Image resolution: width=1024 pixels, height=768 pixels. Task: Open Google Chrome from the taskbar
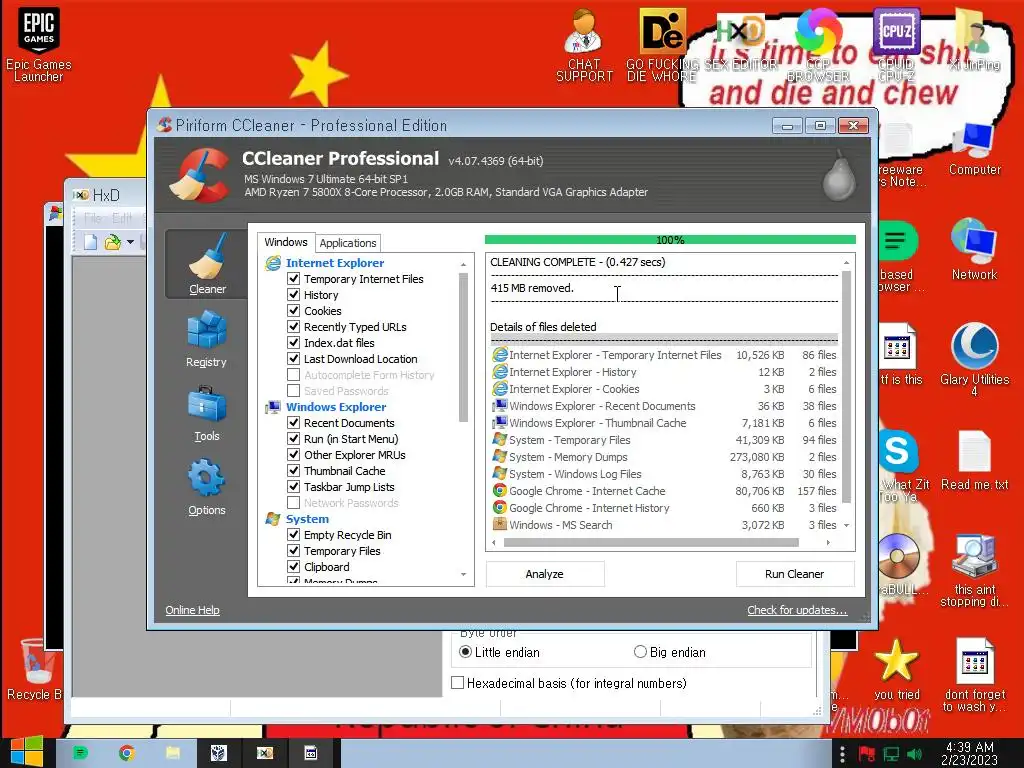[127, 753]
